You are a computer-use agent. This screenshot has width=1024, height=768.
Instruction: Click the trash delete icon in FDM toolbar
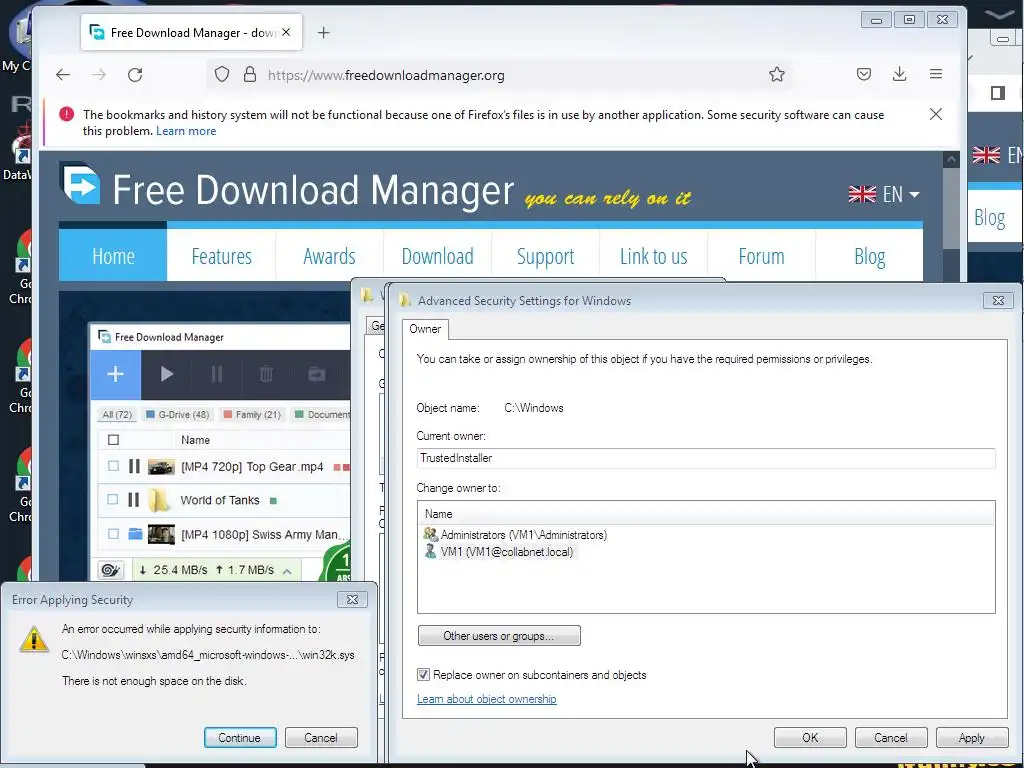tap(266, 374)
